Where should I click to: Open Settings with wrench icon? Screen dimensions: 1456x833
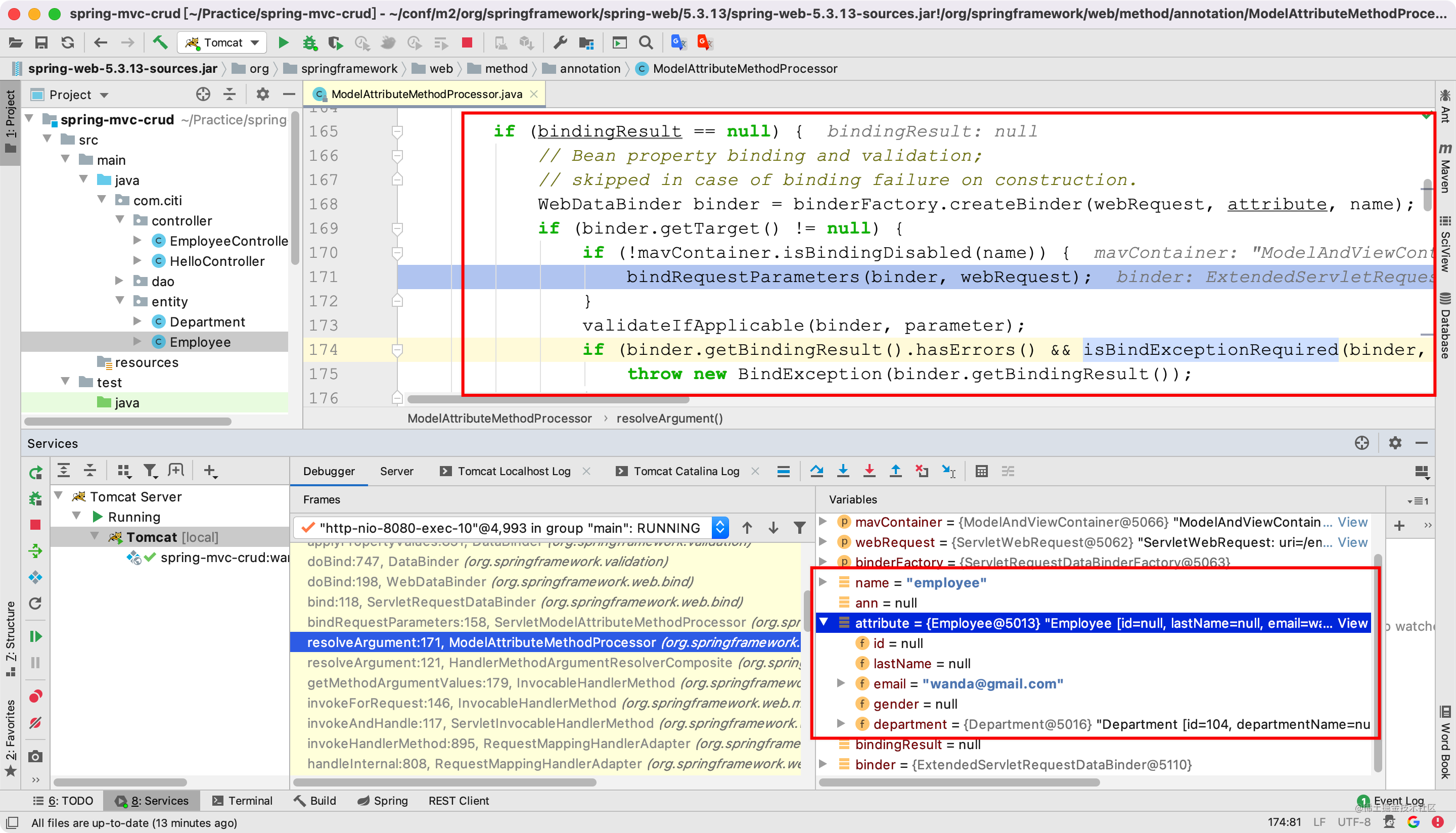[x=560, y=42]
